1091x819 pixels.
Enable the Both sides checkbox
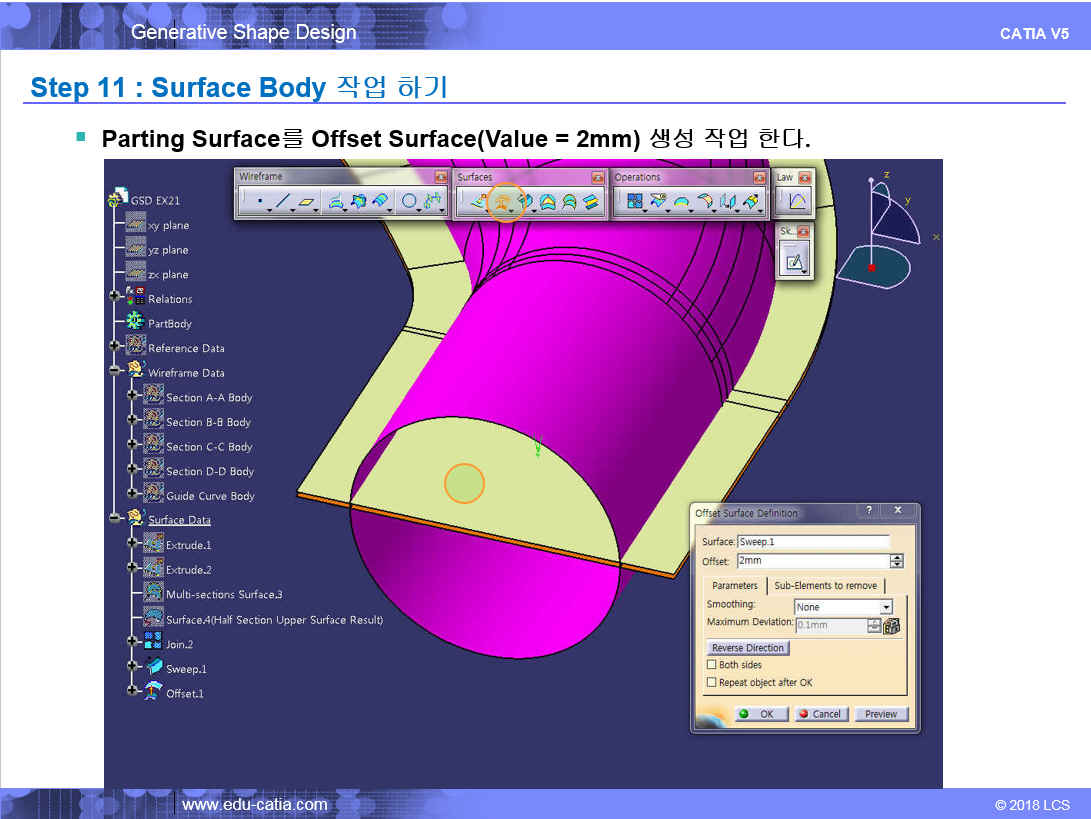[712, 665]
